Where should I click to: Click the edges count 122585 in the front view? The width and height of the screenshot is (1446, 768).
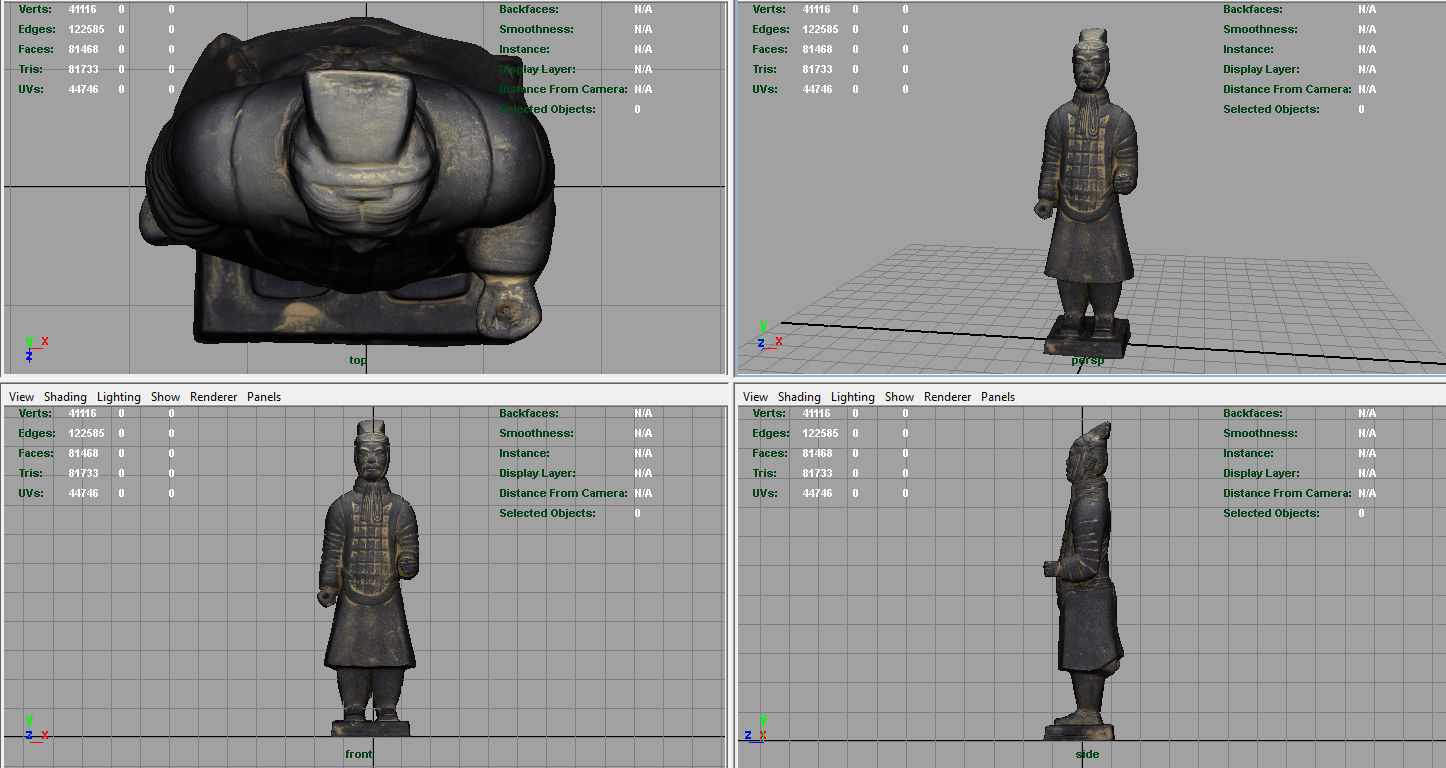coord(86,433)
